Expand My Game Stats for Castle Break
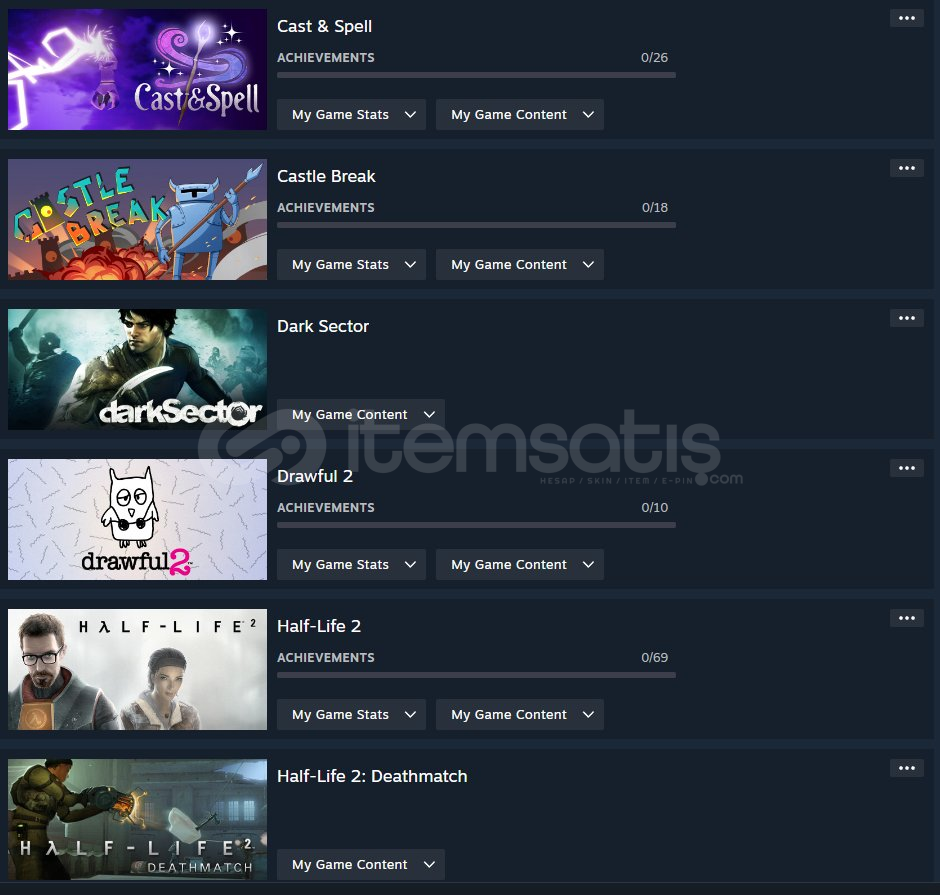The height and width of the screenshot is (895, 940). point(351,264)
